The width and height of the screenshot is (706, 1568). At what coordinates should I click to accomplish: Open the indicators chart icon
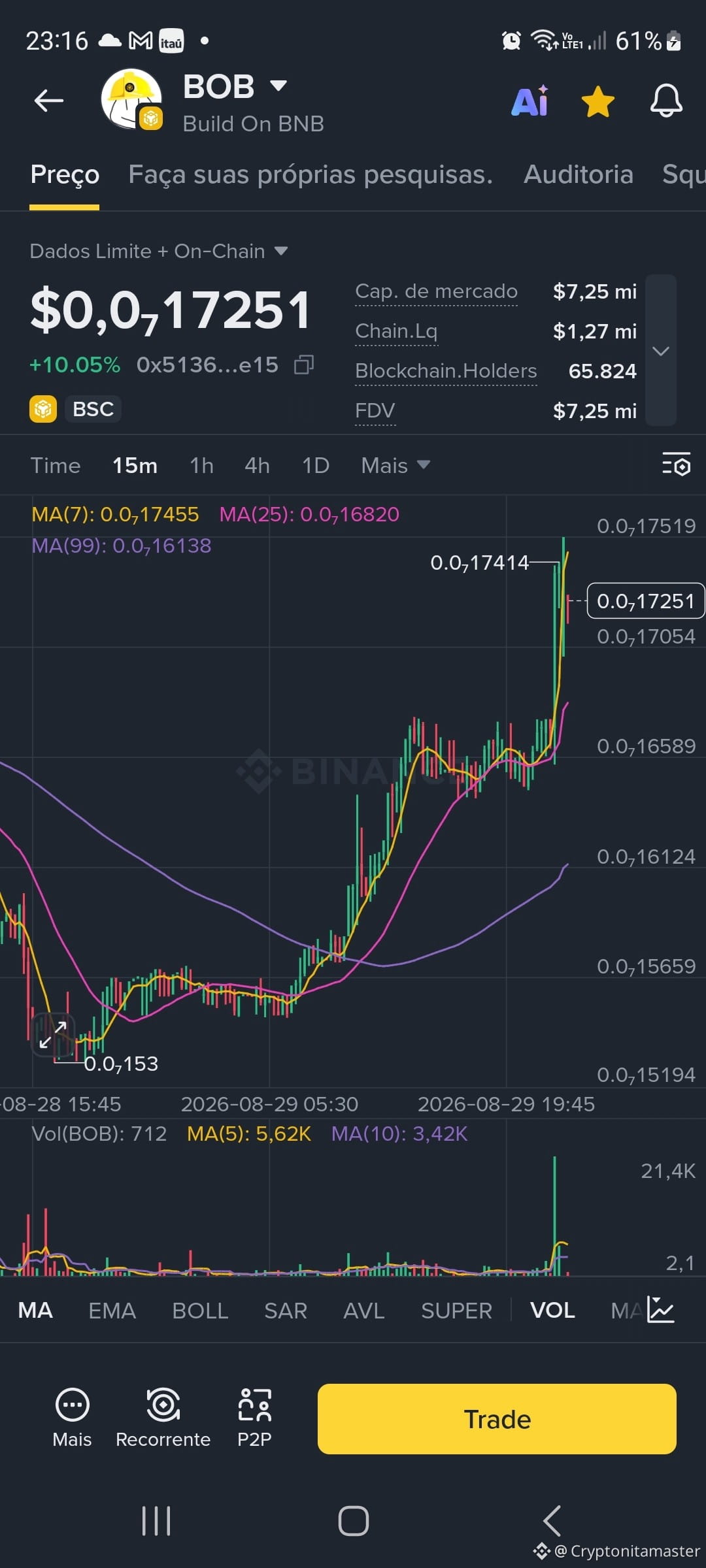(x=660, y=1310)
